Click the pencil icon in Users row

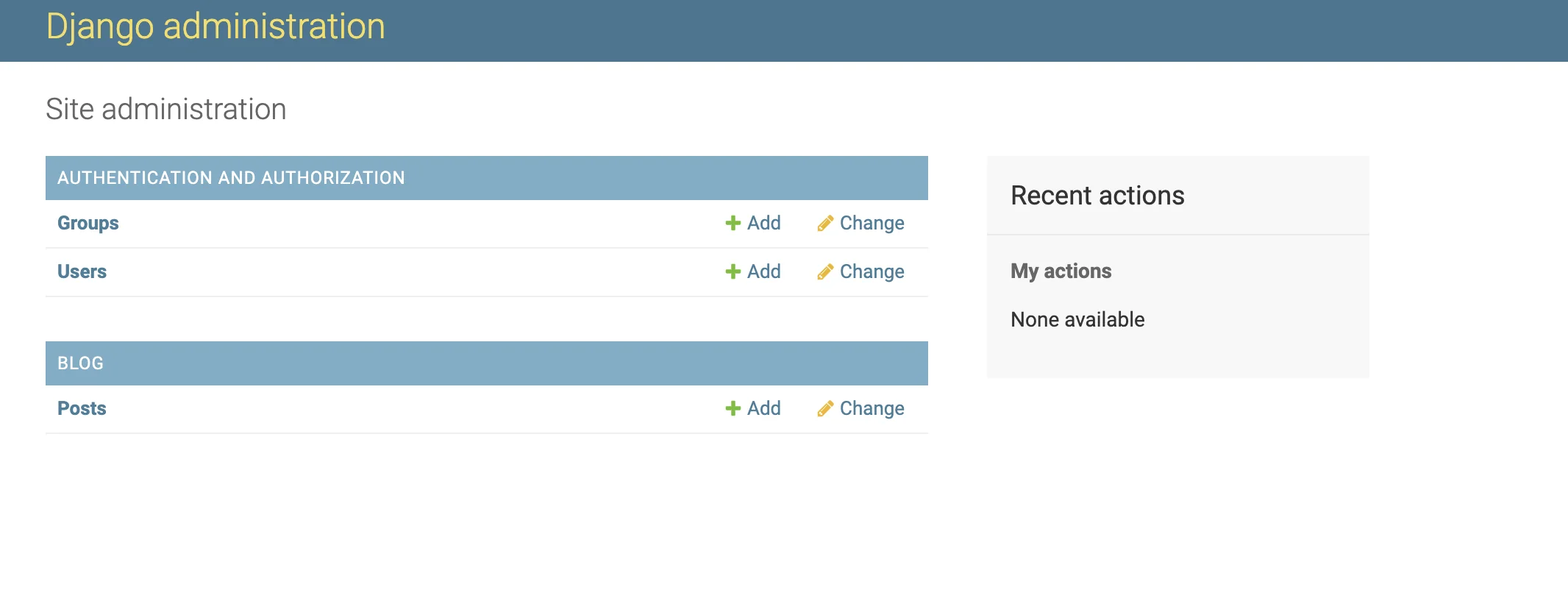(825, 271)
